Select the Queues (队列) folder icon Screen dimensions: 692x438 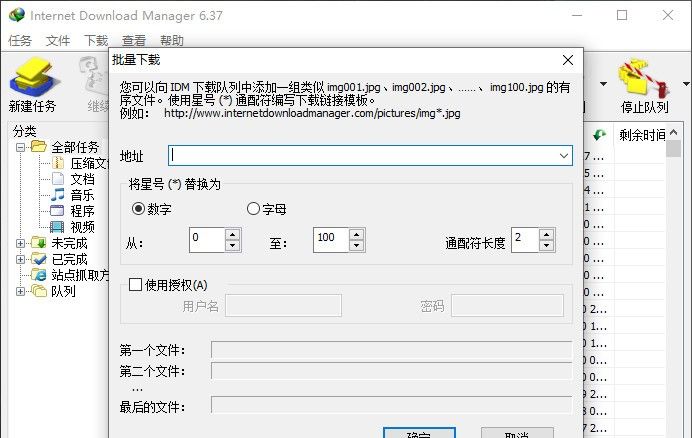tap(38, 291)
